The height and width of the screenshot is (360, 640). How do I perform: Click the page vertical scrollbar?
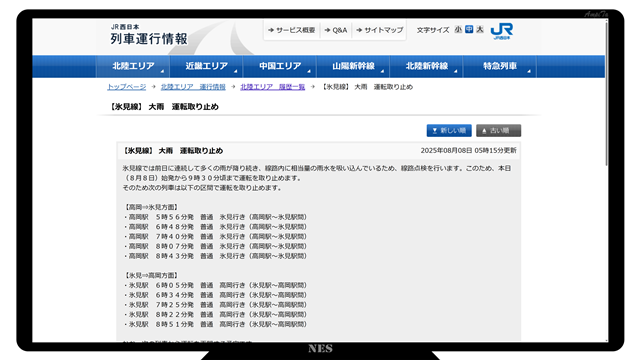[x=607, y=94]
